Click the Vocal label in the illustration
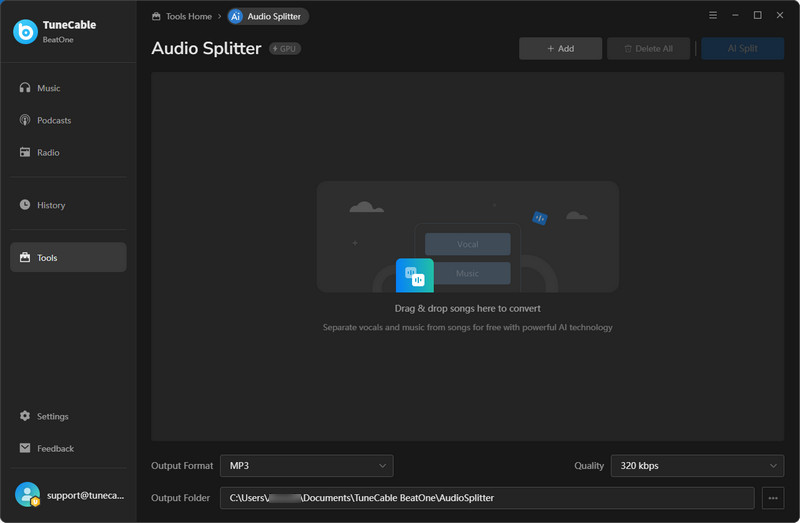The height and width of the screenshot is (523, 800). point(467,244)
